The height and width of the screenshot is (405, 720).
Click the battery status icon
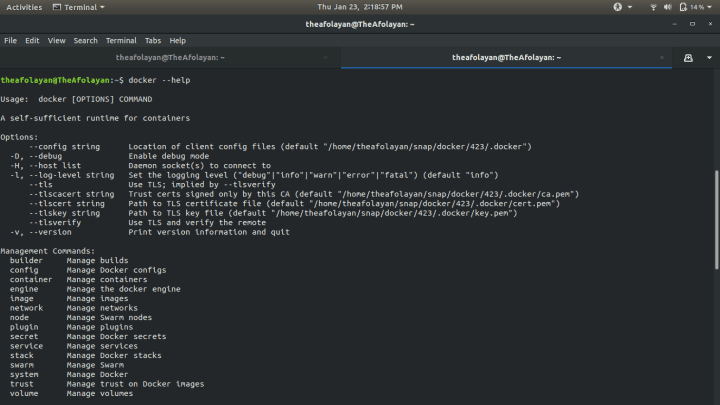coord(682,7)
